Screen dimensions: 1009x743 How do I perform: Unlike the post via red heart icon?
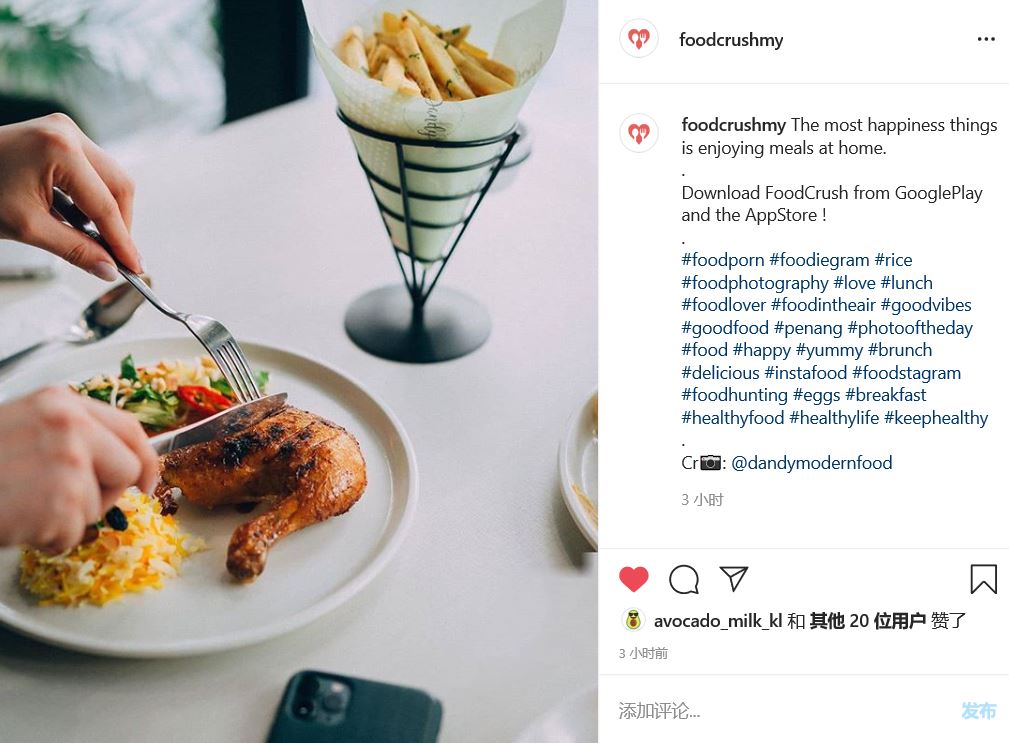click(634, 579)
